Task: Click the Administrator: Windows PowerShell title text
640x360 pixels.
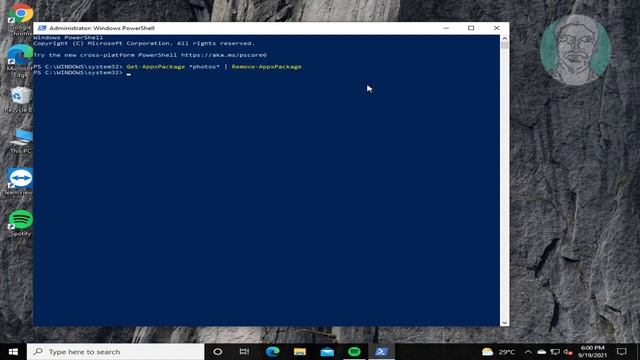Action: (102, 28)
